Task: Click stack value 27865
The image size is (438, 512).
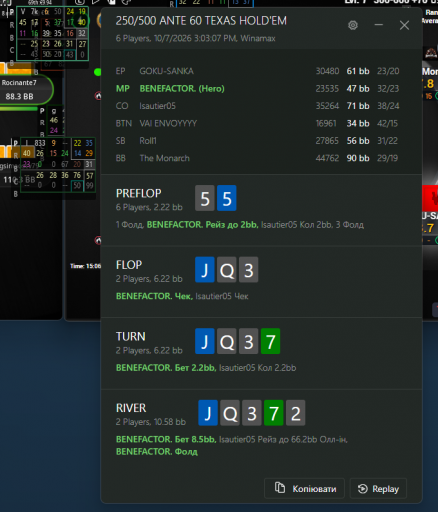Action: [327, 141]
